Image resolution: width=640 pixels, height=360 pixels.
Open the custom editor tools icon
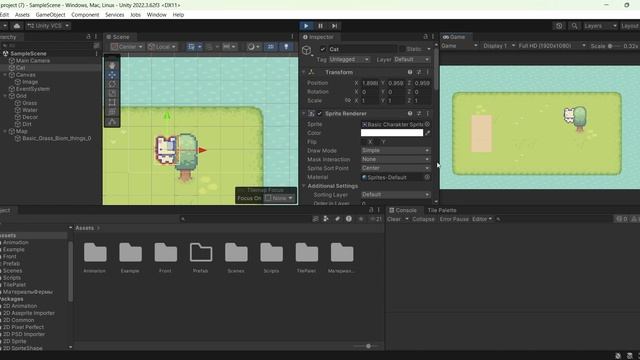point(112,122)
